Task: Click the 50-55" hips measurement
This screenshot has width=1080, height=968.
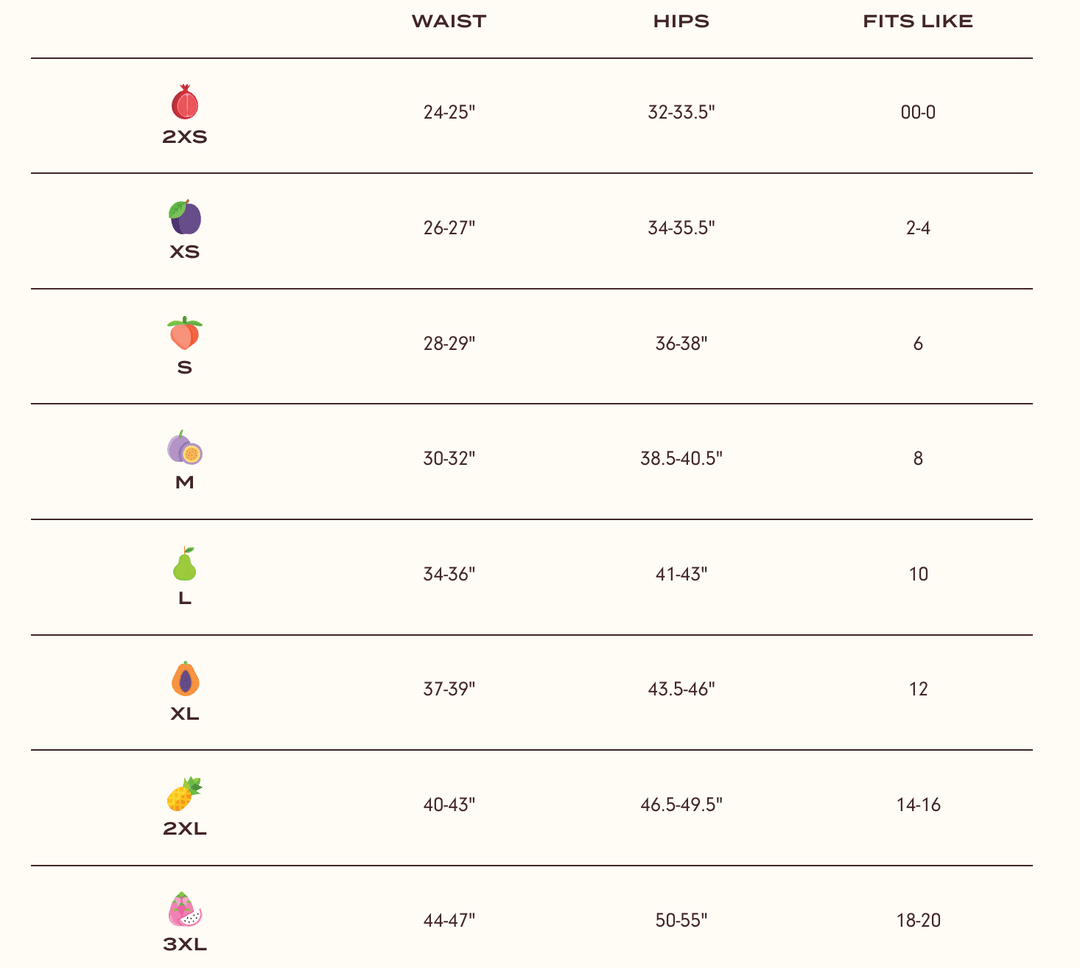Action: [681, 920]
